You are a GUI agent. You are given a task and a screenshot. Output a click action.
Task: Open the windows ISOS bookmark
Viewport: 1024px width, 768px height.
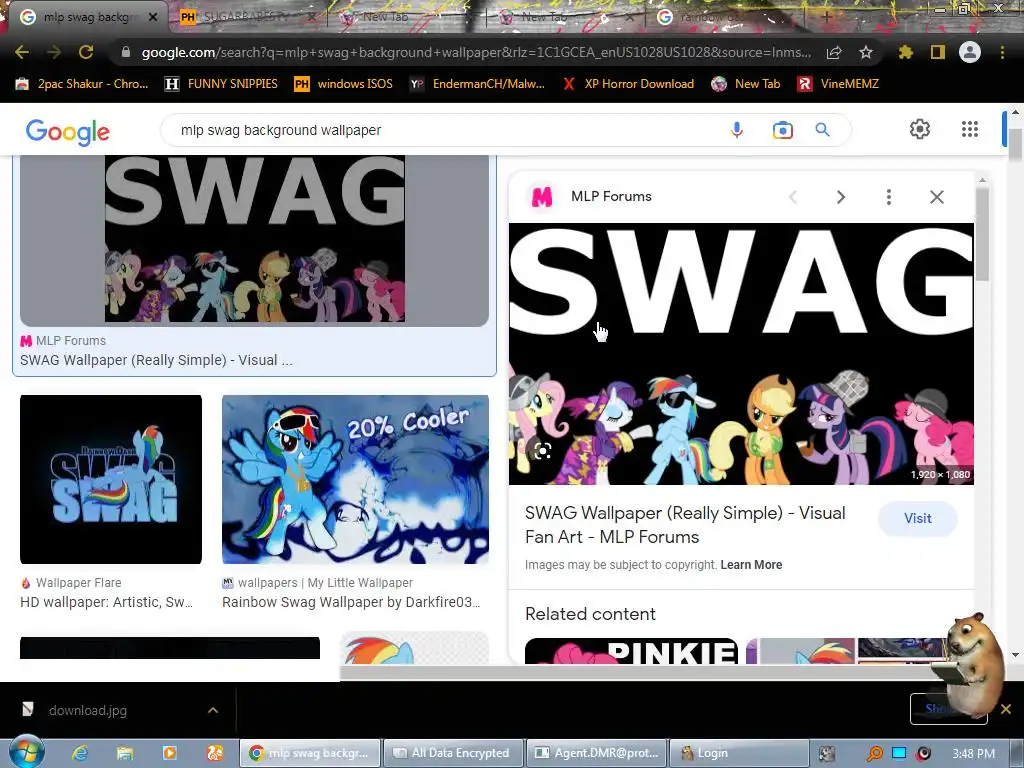point(344,84)
